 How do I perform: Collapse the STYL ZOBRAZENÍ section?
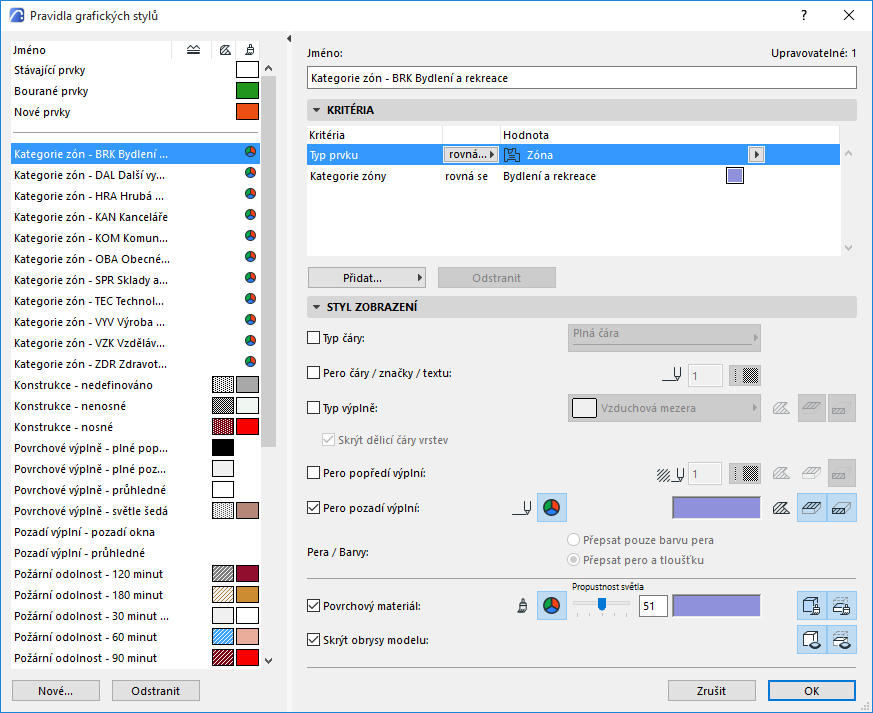[316, 307]
